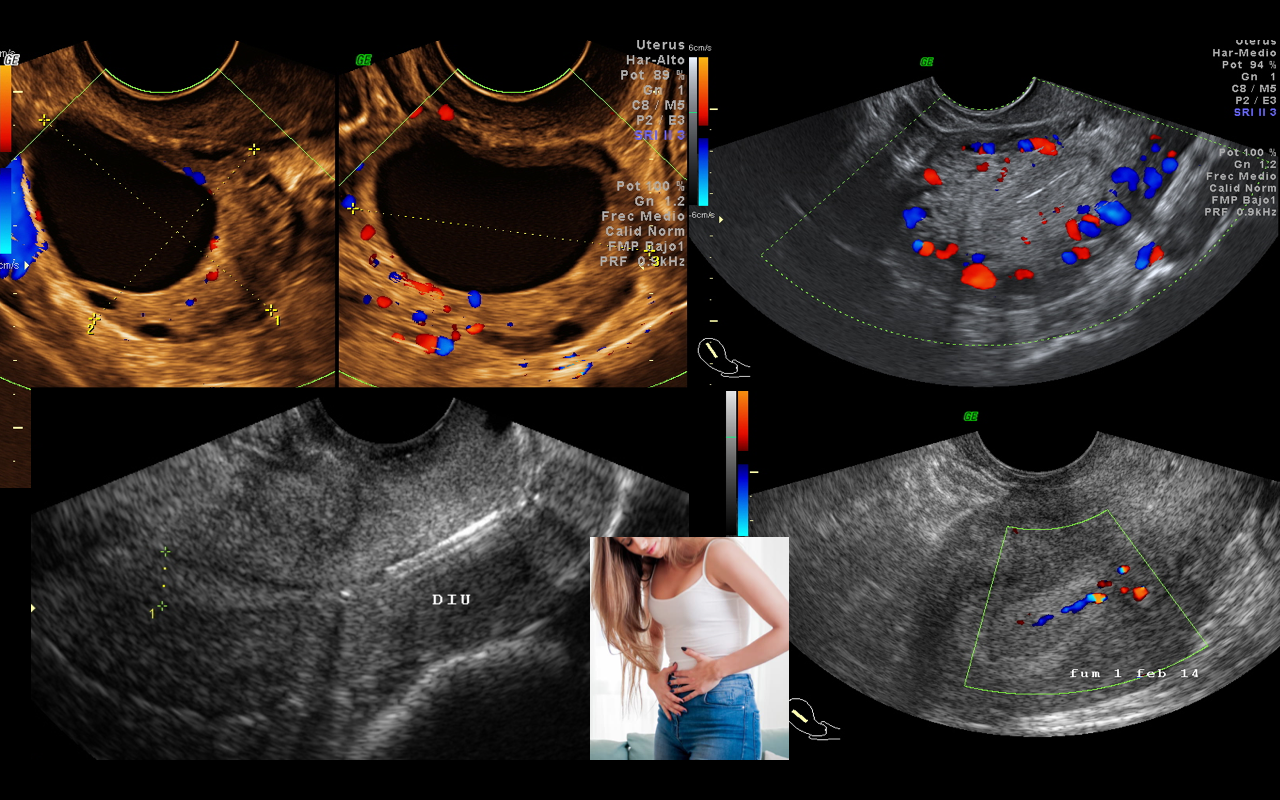Click the 'fum 1 feb 14' annotation

click(x=1134, y=673)
